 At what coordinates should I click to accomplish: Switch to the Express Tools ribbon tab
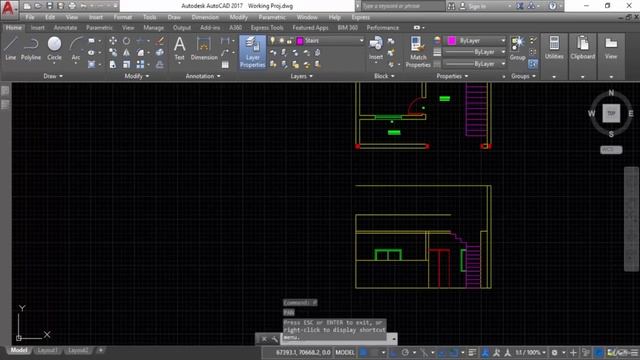[267, 28]
